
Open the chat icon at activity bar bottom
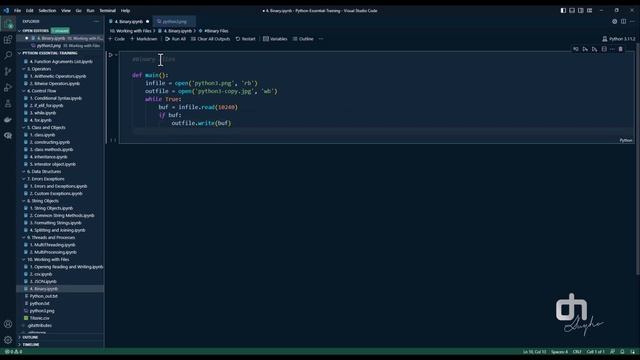pos(8,136)
